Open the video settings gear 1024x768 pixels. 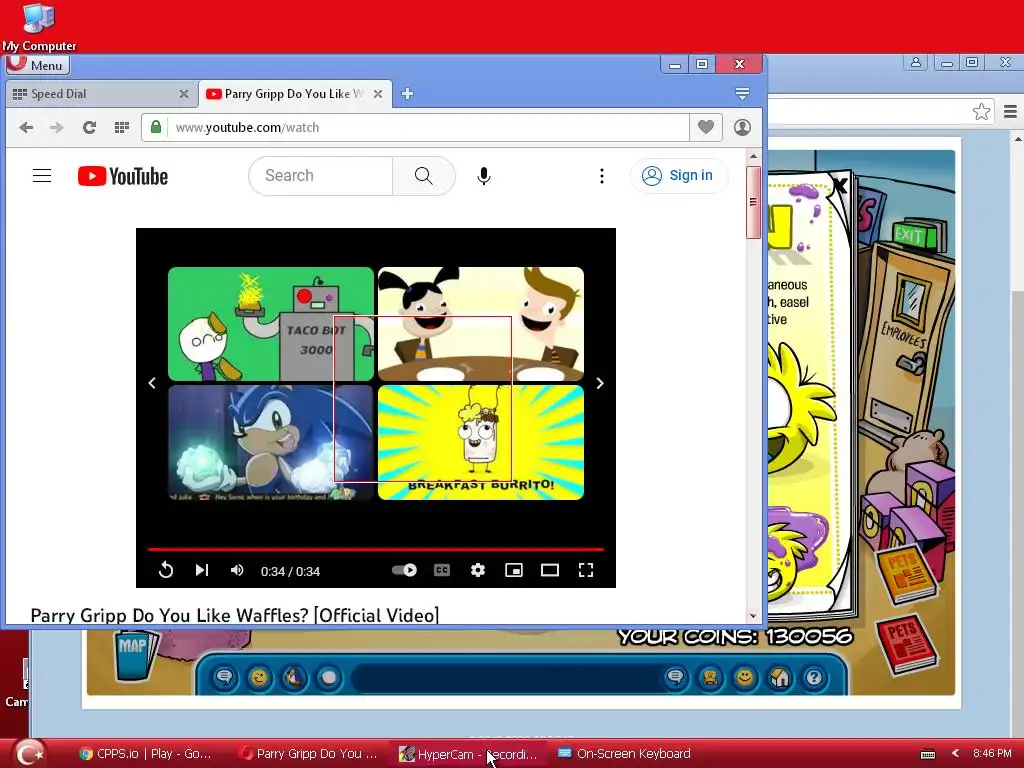(478, 570)
